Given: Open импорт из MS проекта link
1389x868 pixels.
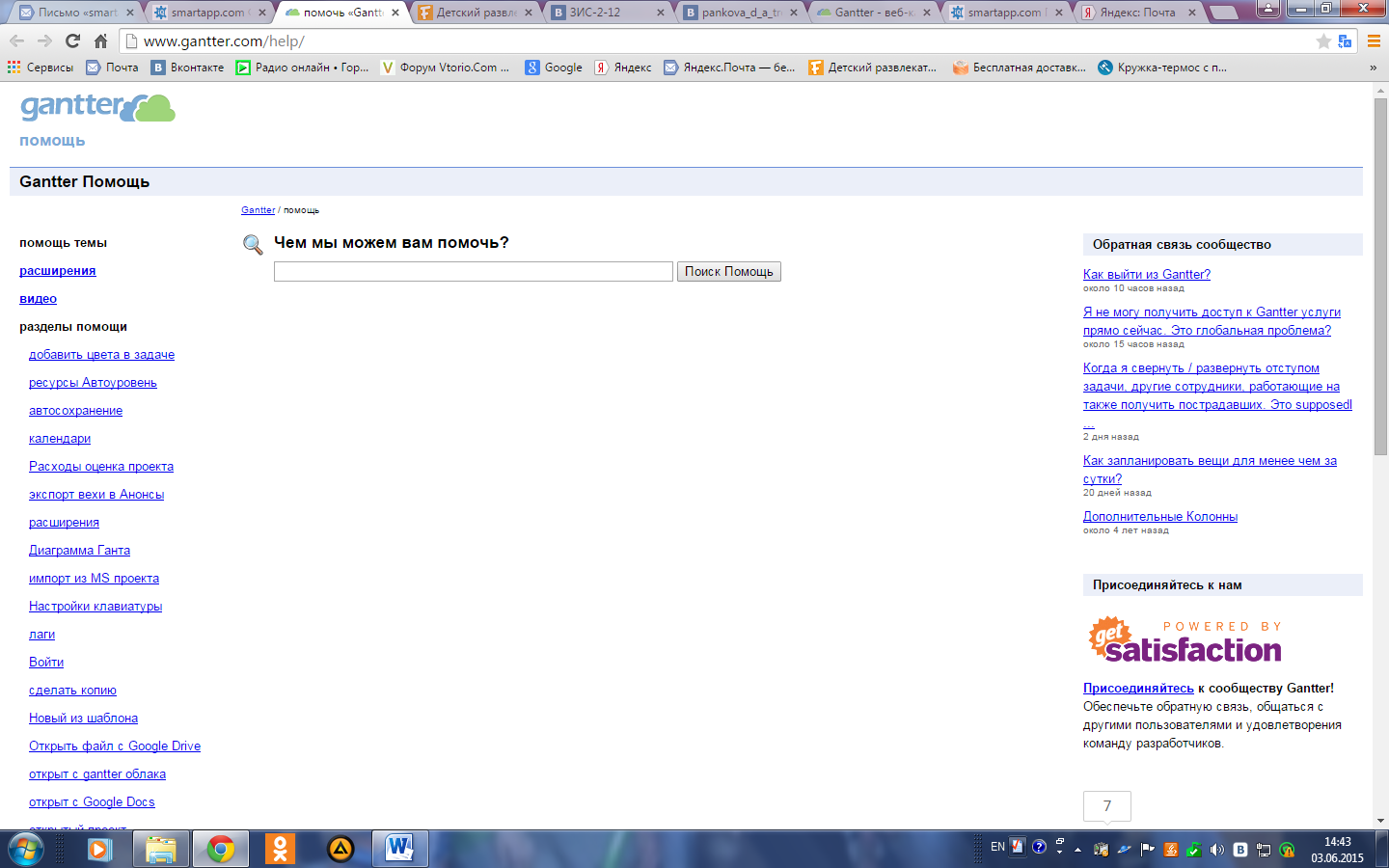Looking at the screenshot, I should (94, 579).
